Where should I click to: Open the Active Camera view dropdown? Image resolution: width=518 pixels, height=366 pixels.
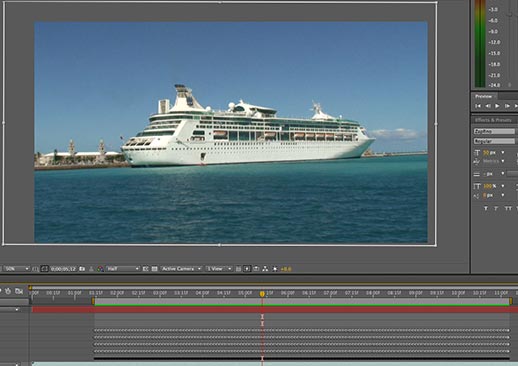(x=181, y=269)
